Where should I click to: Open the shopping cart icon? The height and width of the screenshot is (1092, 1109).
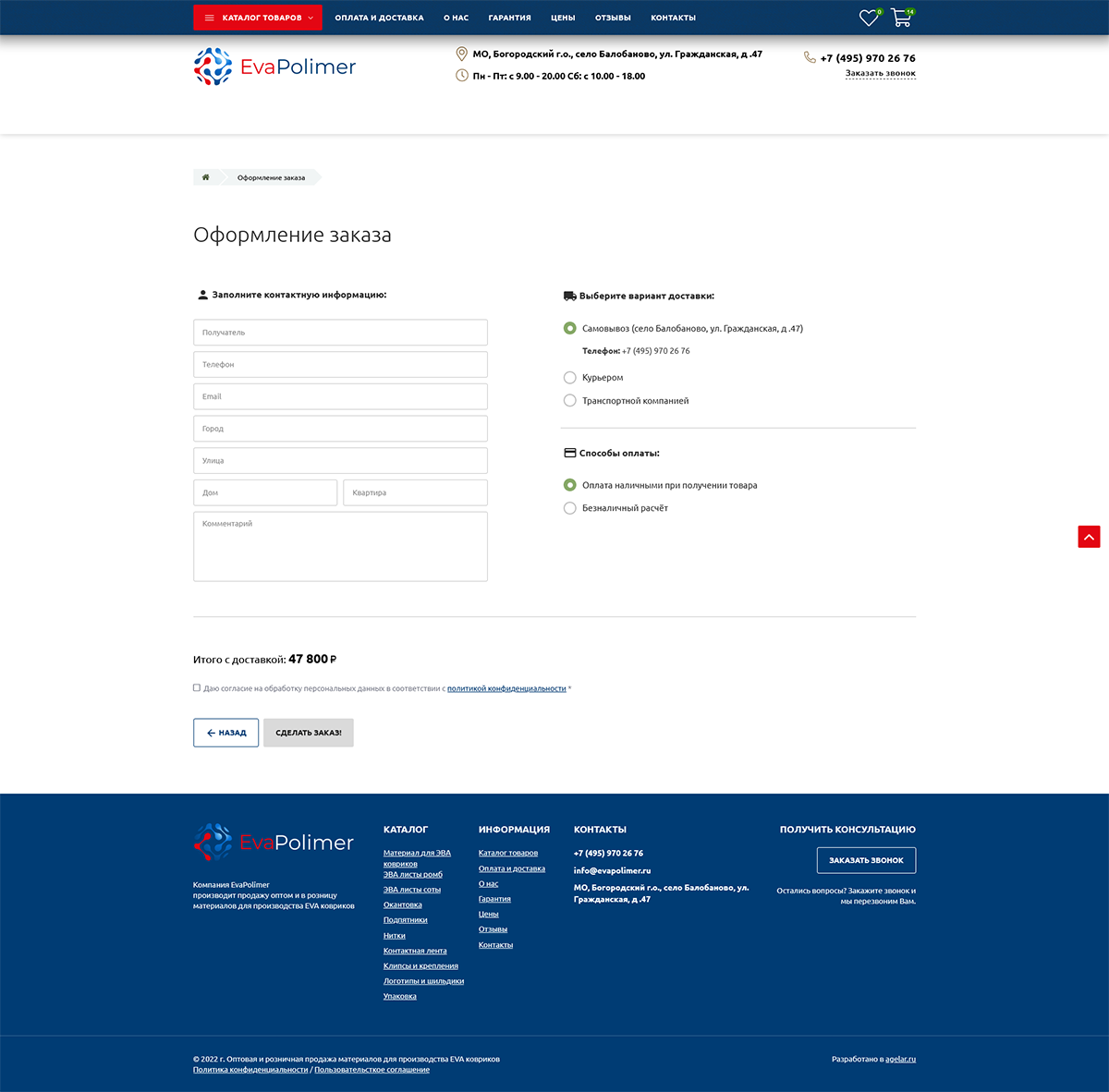(901, 18)
